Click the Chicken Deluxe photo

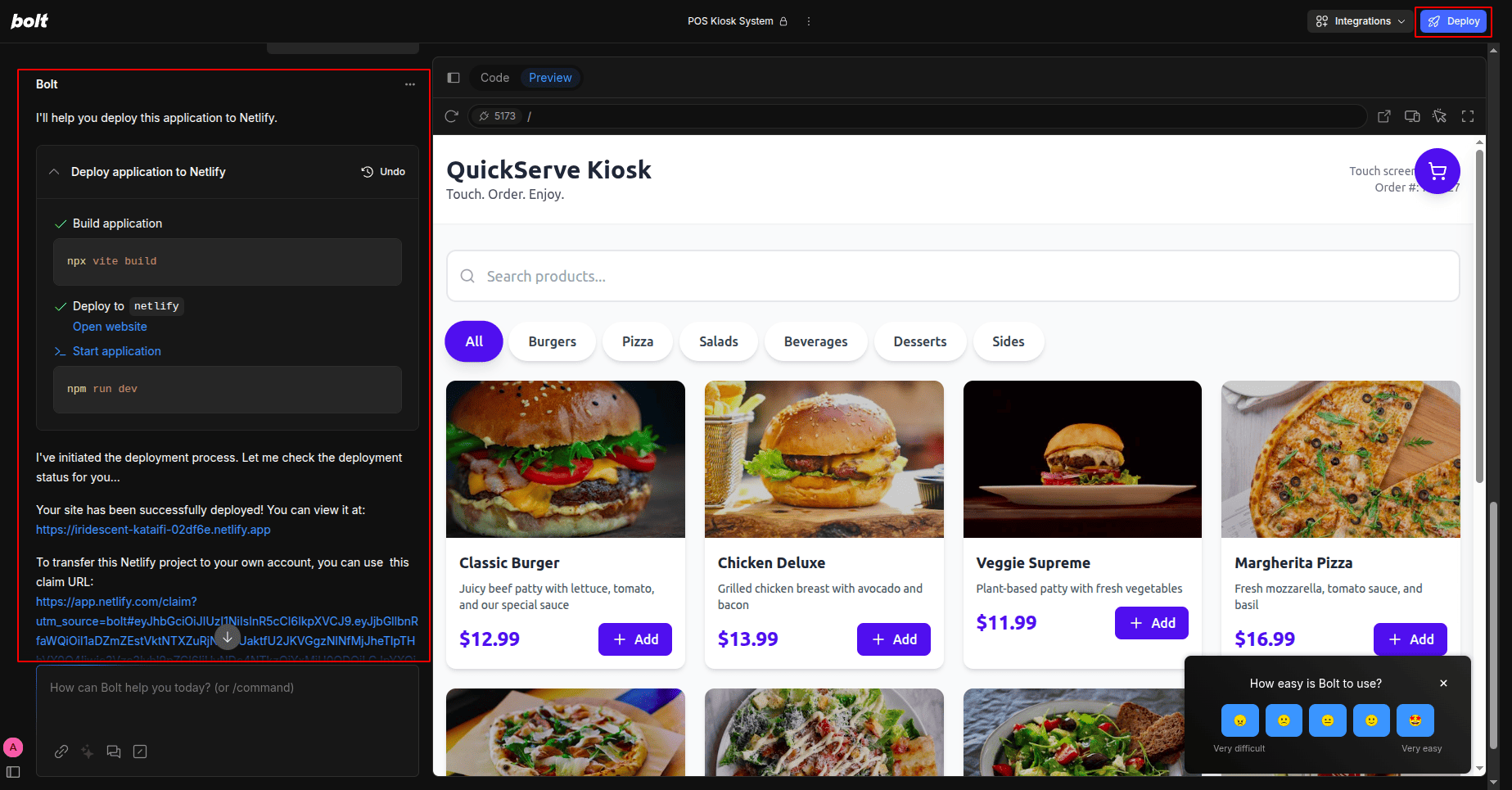[824, 459]
